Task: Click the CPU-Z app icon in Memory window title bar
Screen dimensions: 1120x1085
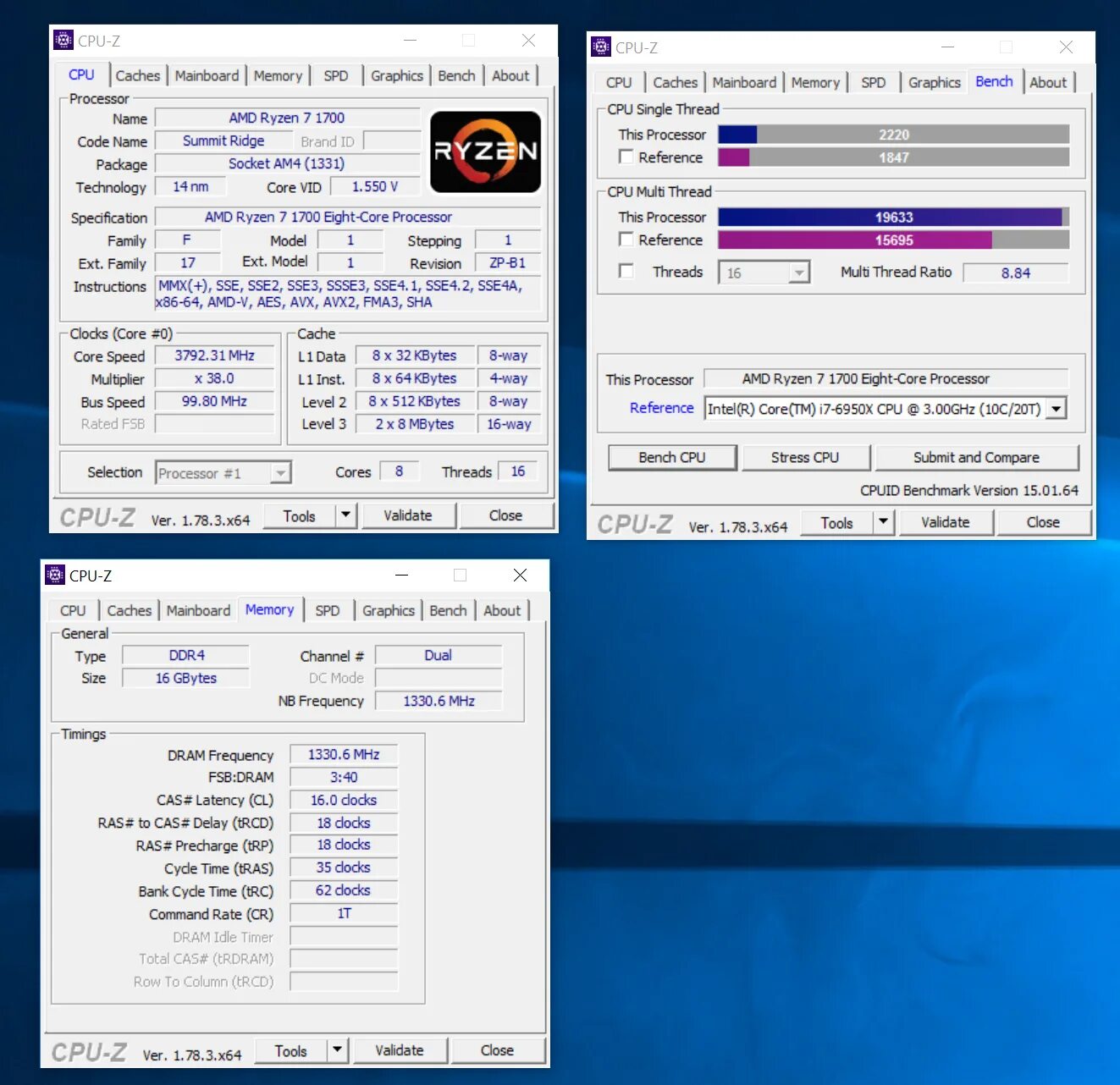Action: pyautogui.click(x=55, y=575)
